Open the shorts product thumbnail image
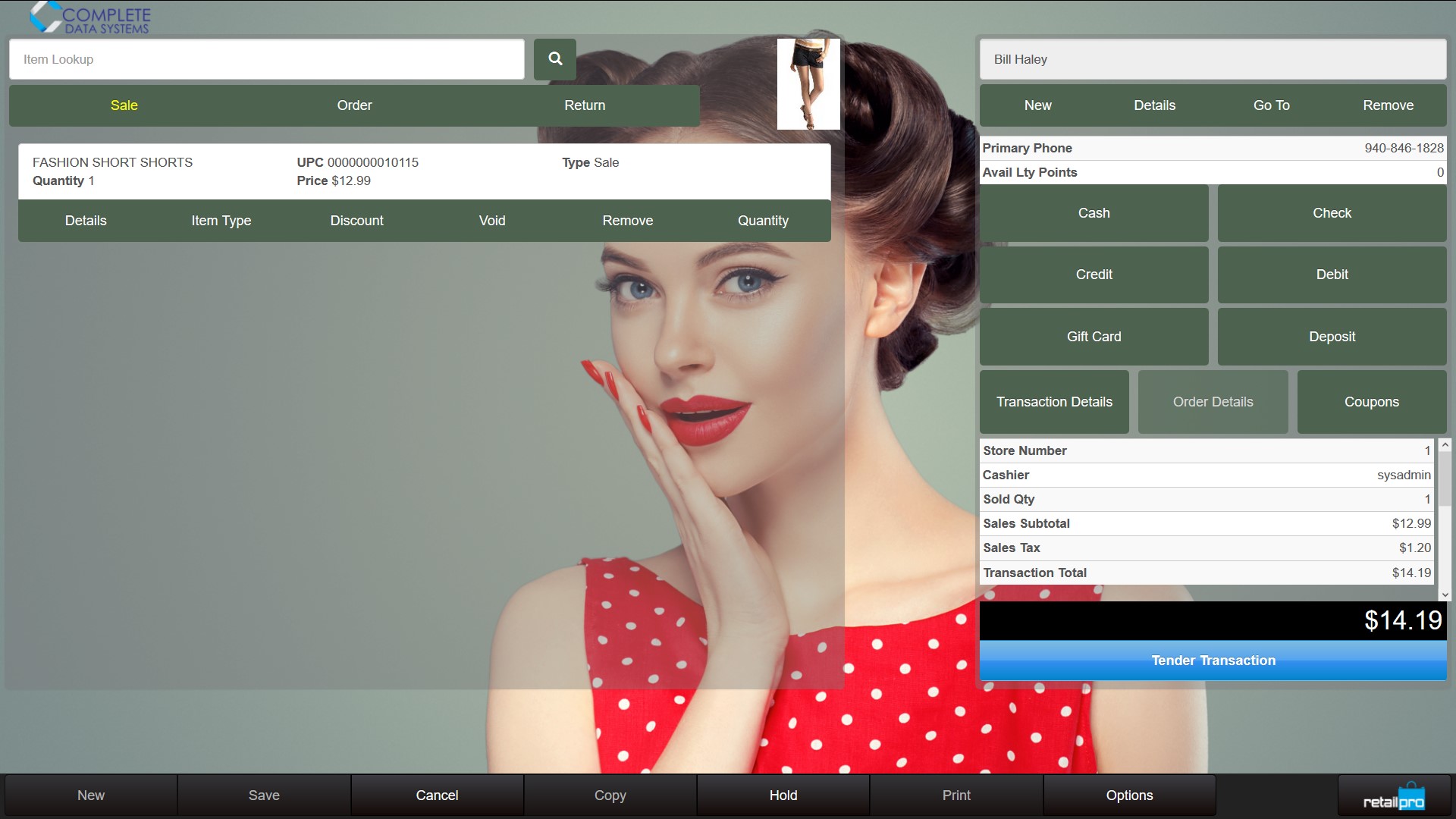 [x=808, y=83]
